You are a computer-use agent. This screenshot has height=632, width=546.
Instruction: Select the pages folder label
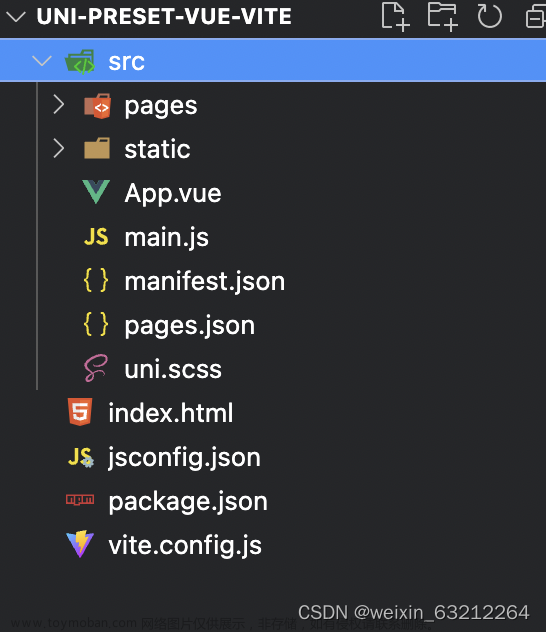[161, 106]
